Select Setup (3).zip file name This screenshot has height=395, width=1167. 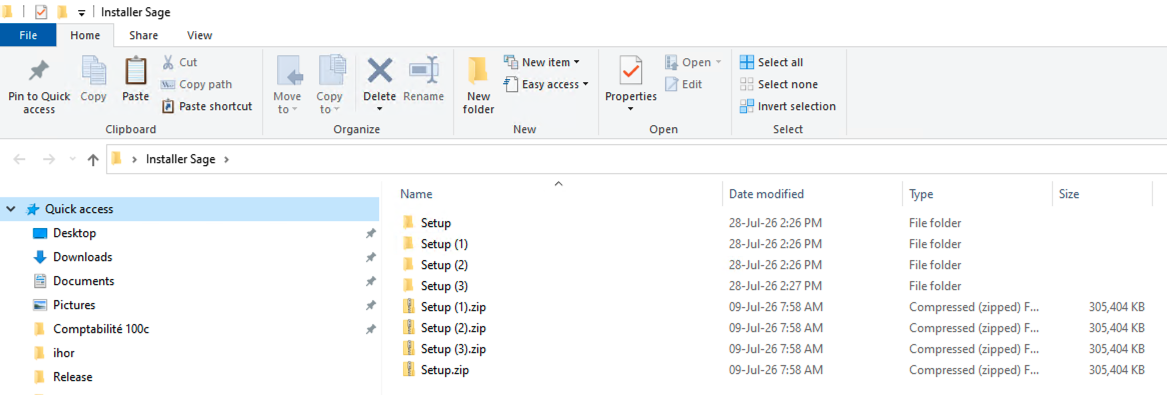(x=453, y=348)
